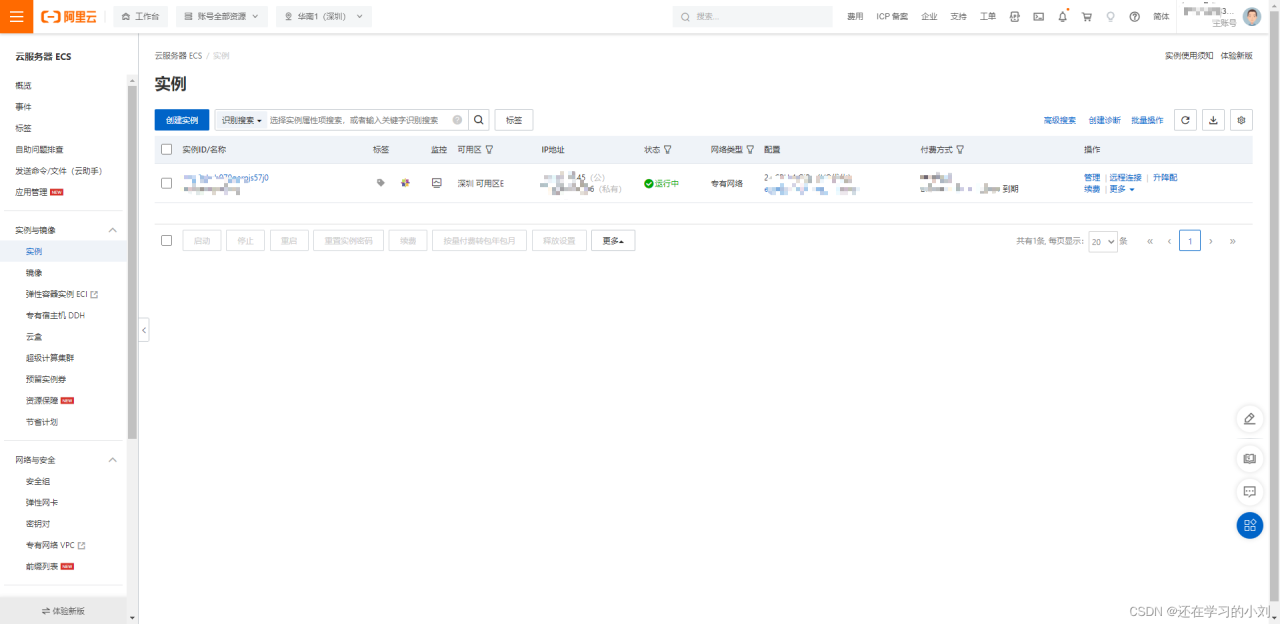Click 续费 link in the instance row
The image size is (1280, 624).
(1092, 189)
